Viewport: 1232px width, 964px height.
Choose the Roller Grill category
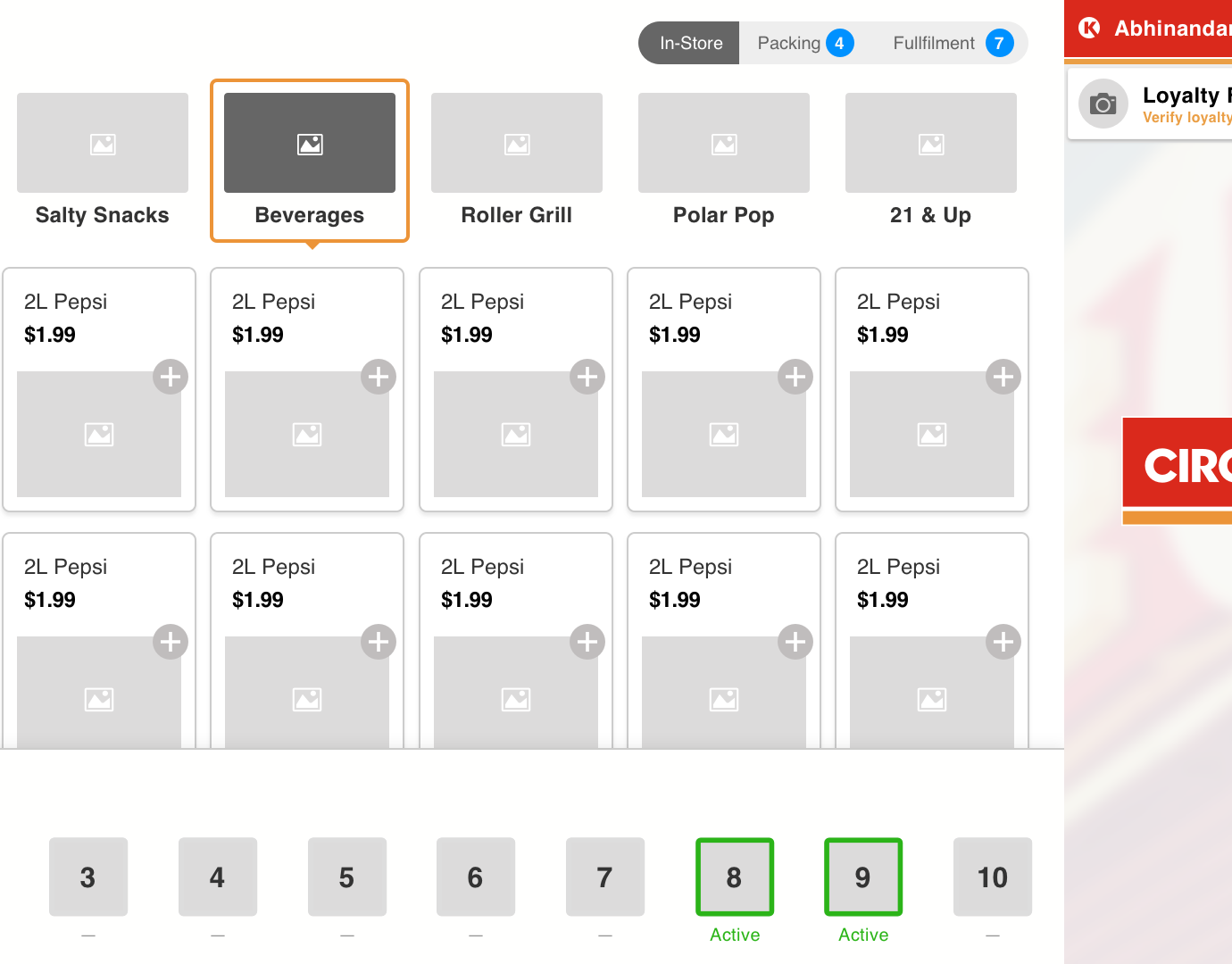(517, 161)
